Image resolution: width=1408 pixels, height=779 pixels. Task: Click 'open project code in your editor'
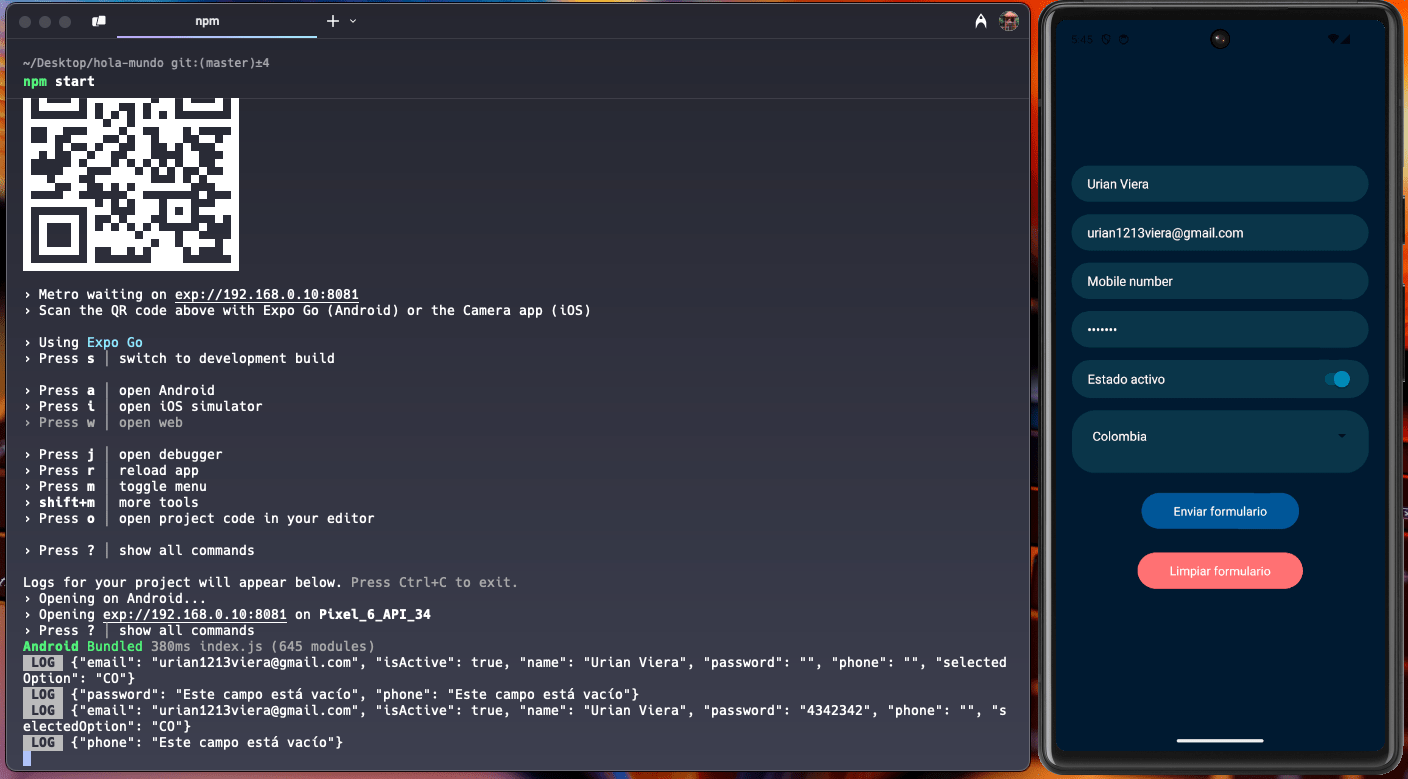247,519
